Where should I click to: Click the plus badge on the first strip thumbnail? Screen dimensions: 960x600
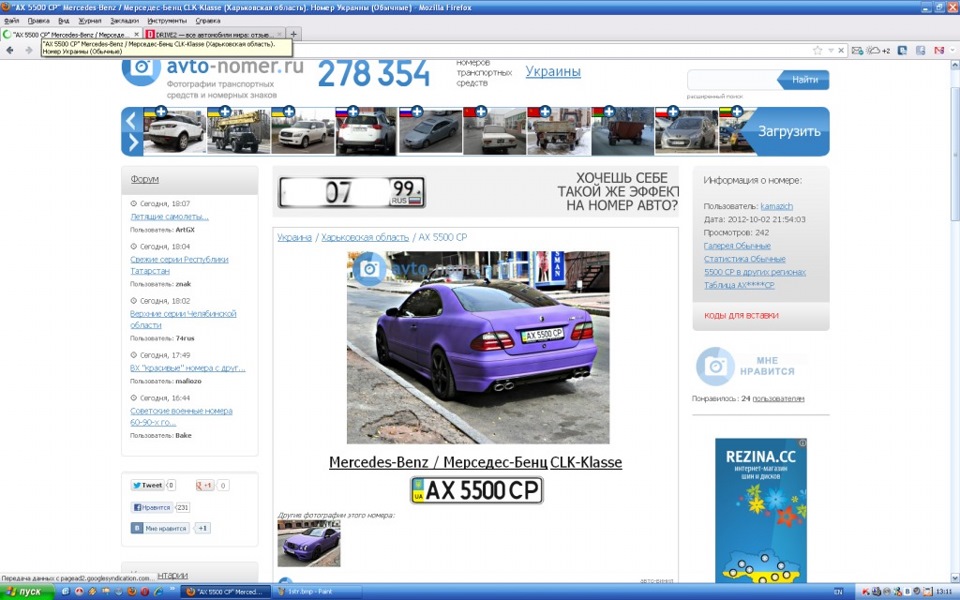pyautogui.click(x=161, y=111)
